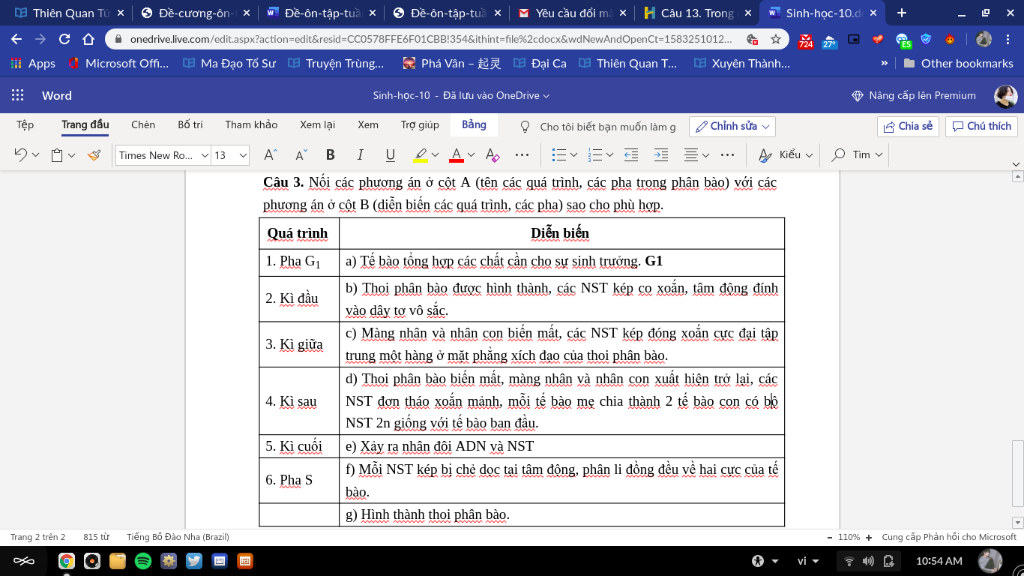1024x576 pixels.
Task: Open more paragraph options ellipsis
Action: tap(727, 155)
